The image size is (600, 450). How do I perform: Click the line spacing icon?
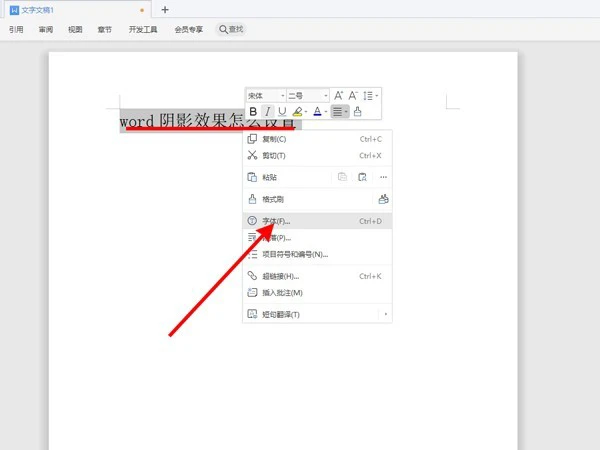[367, 95]
